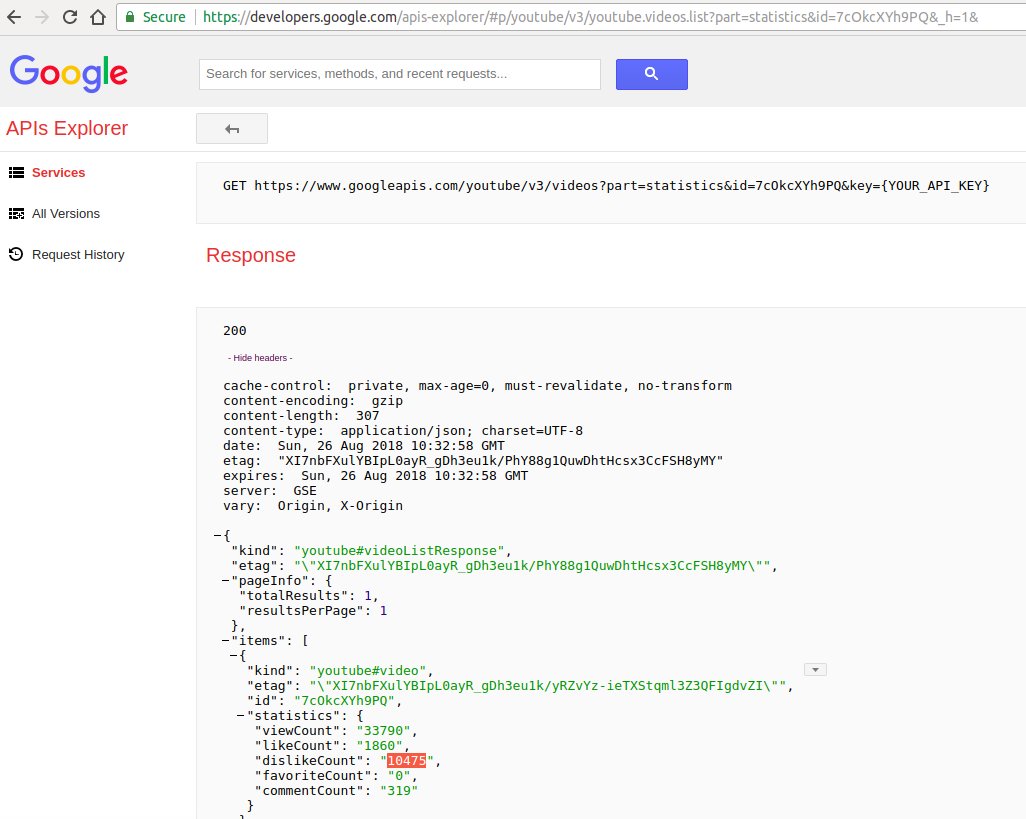Click the item etag JSON value
This screenshot has height=819, width=1026.
pos(548,686)
